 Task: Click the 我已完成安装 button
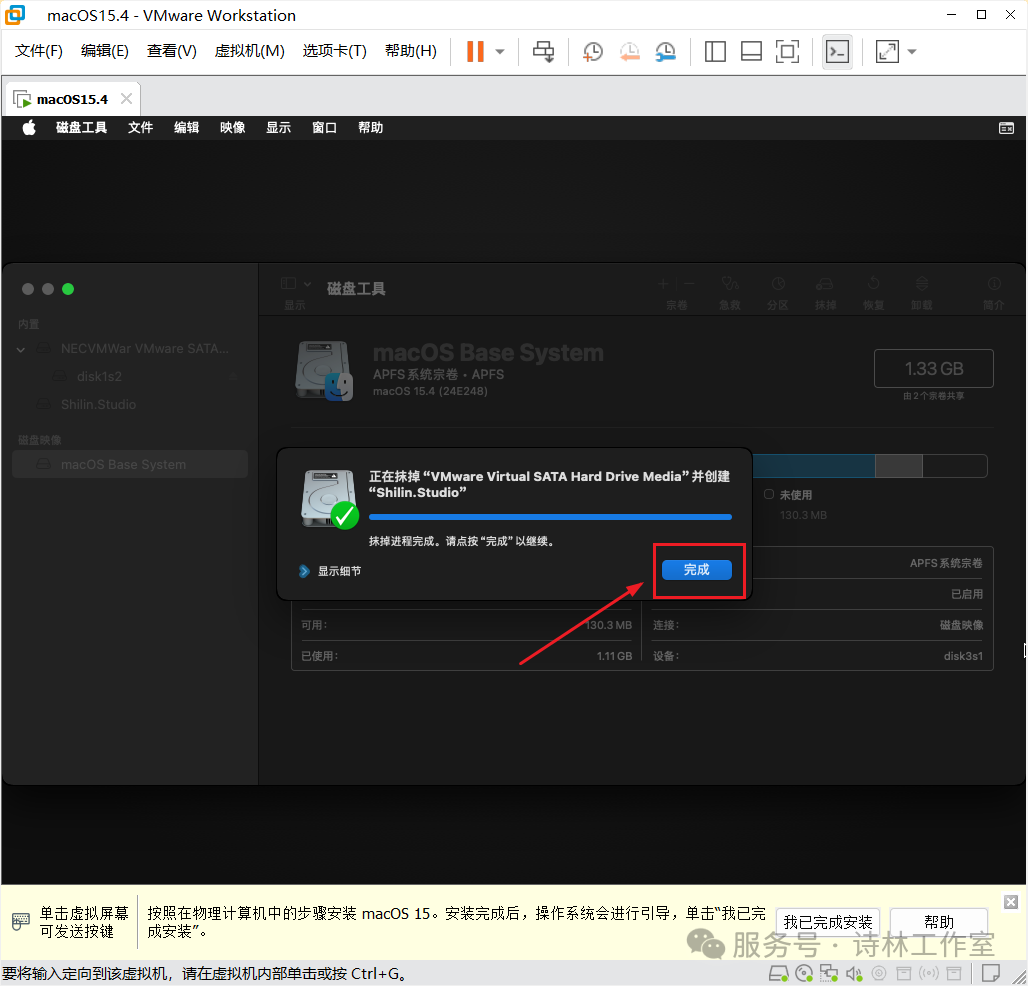[827, 922]
